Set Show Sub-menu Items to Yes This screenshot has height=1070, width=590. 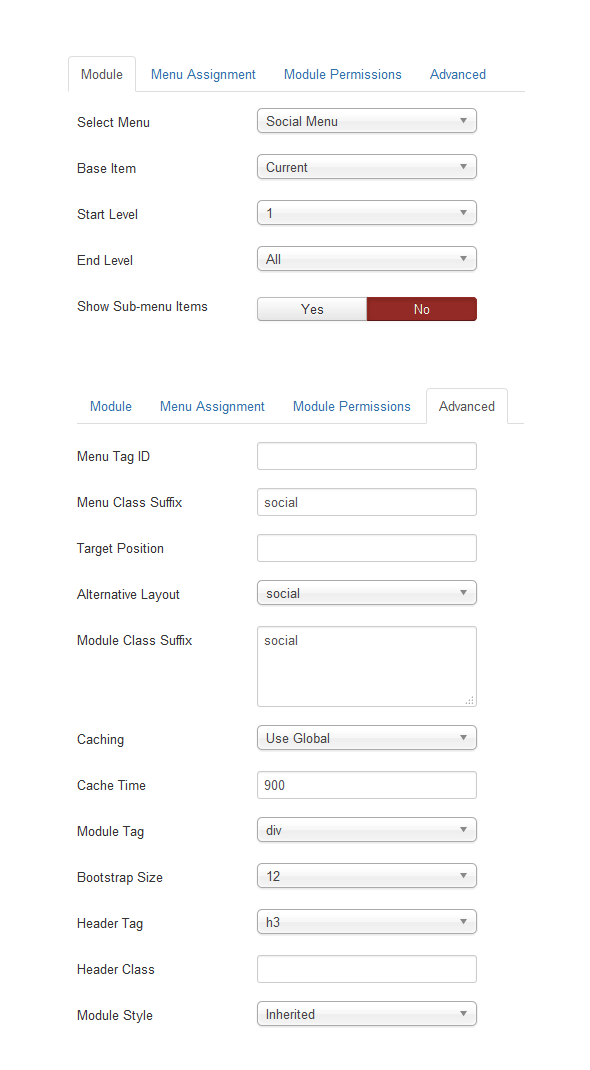point(312,309)
